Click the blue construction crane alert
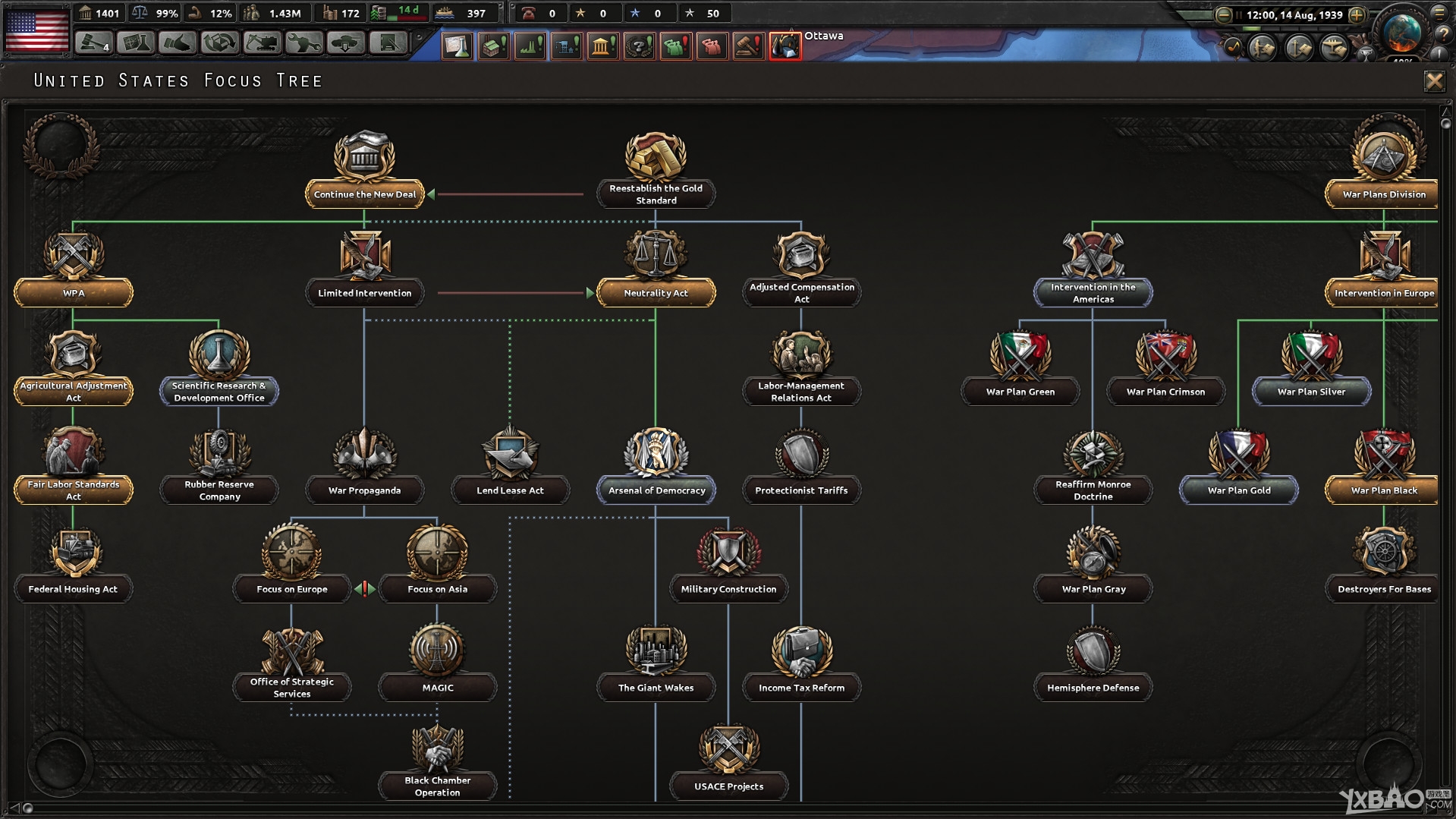Image resolution: width=1456 pixels, height=819 pixels. tap(567, 46)
